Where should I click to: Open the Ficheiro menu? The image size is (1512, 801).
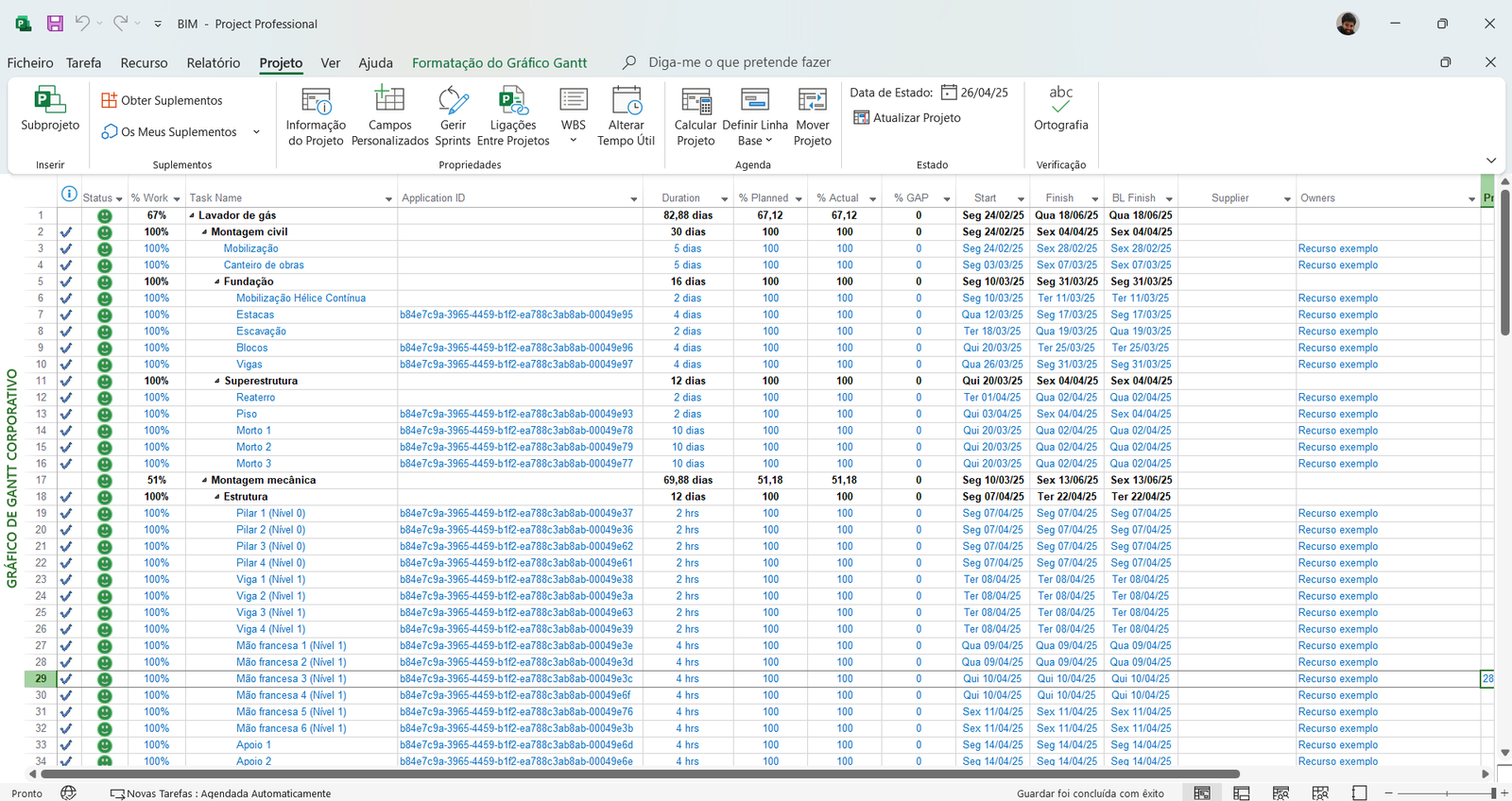(x=30, y=62)
